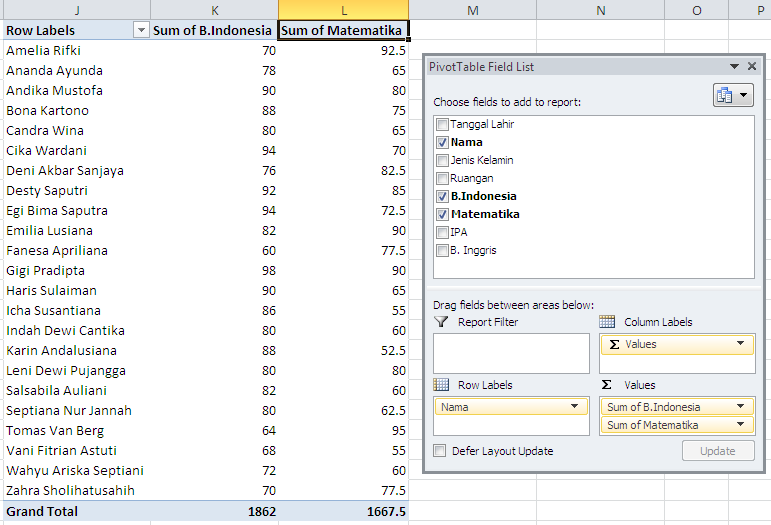The height and width of the screenshot is (525, 771).
Task: Select Tomas Van Berg's Matematika value 95
Action: [343, 431]
